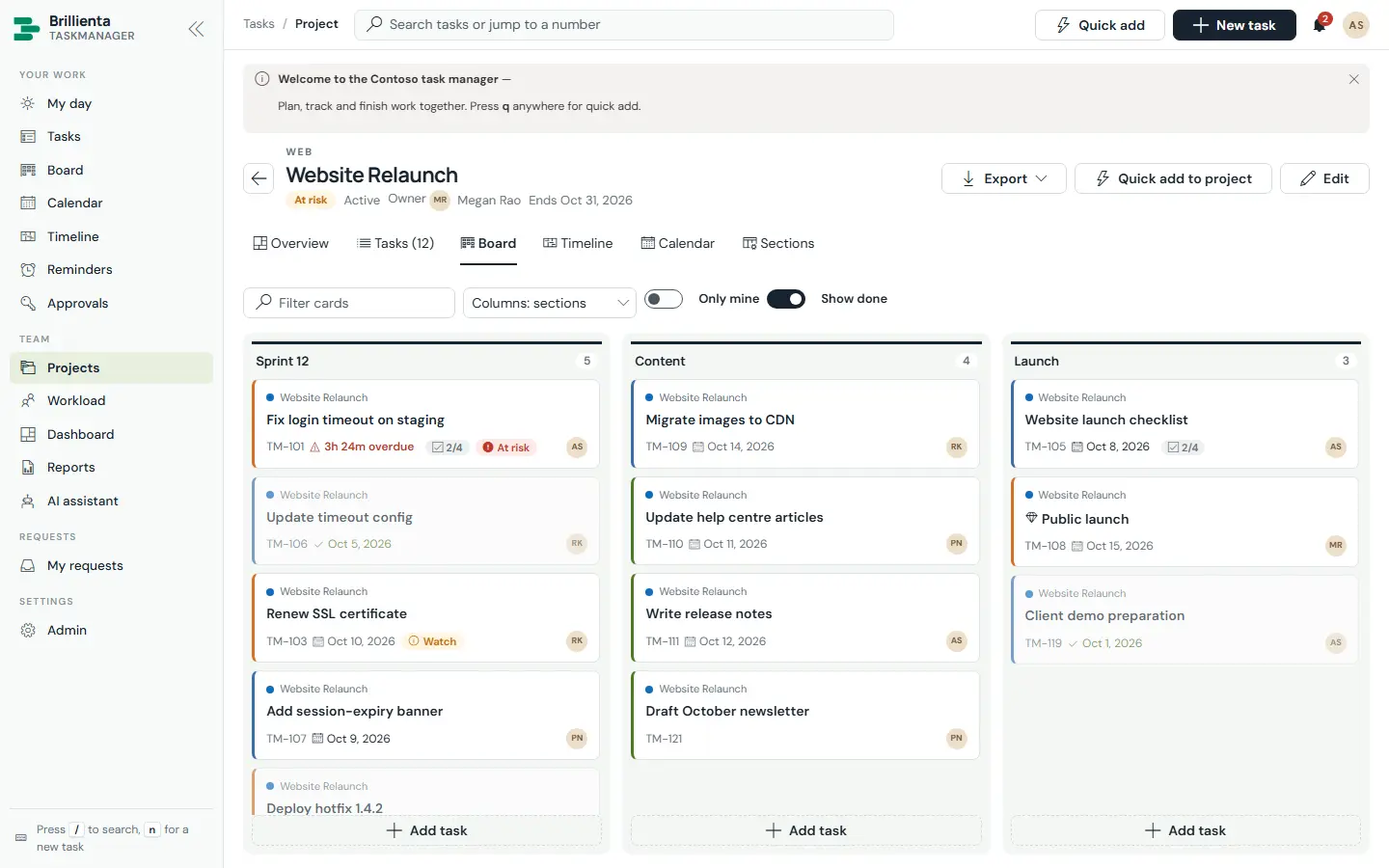Click the task search field
The height and width of the screenshot is (868, 1389).
[624, 25]
